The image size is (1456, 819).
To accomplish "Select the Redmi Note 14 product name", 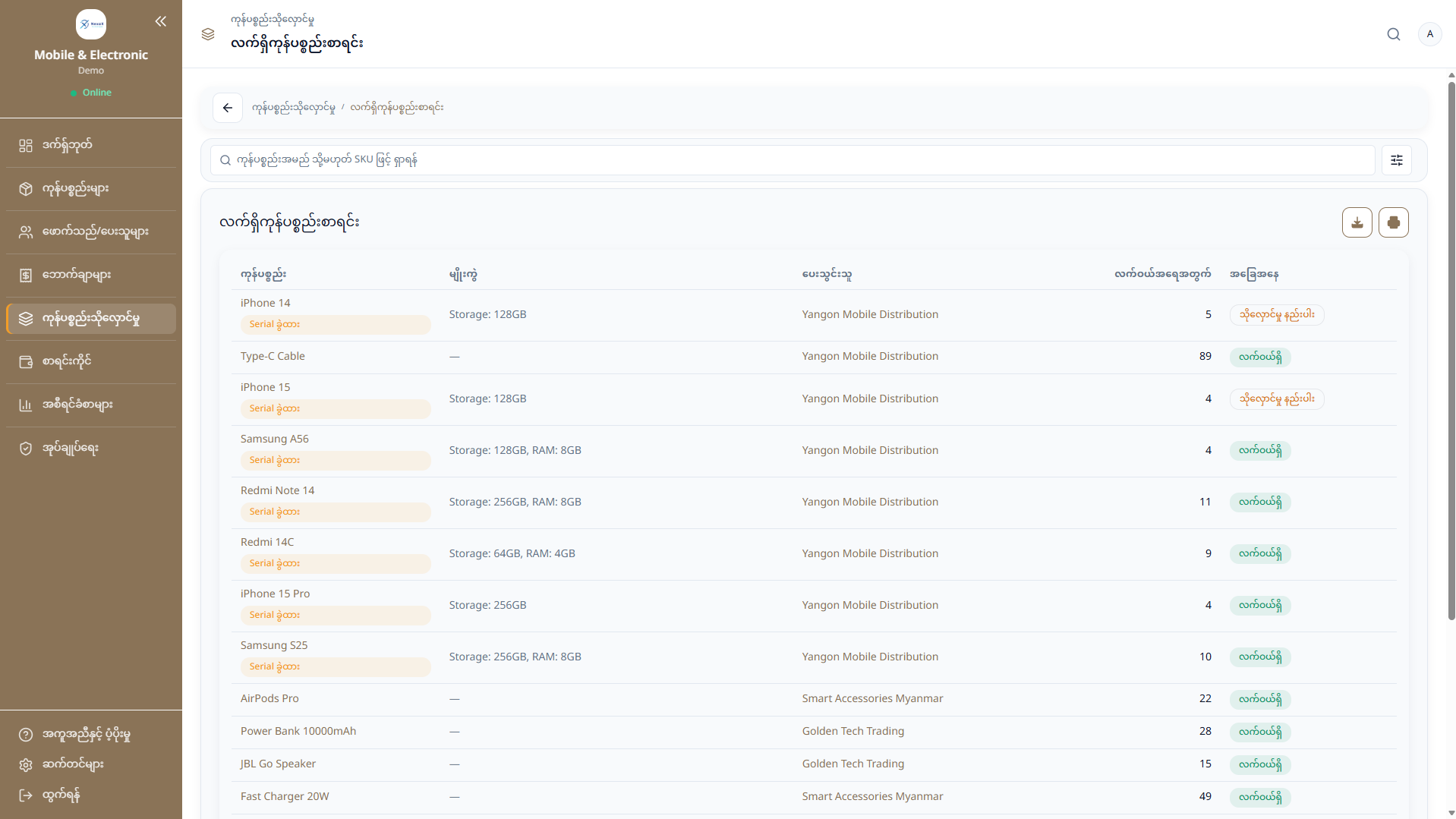I will (x=277, y=490).
